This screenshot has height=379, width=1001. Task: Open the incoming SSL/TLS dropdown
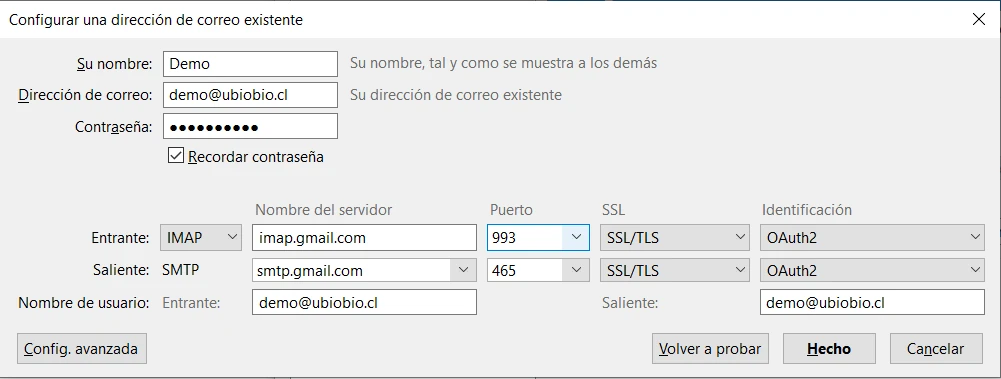click(x=675, y=237)
